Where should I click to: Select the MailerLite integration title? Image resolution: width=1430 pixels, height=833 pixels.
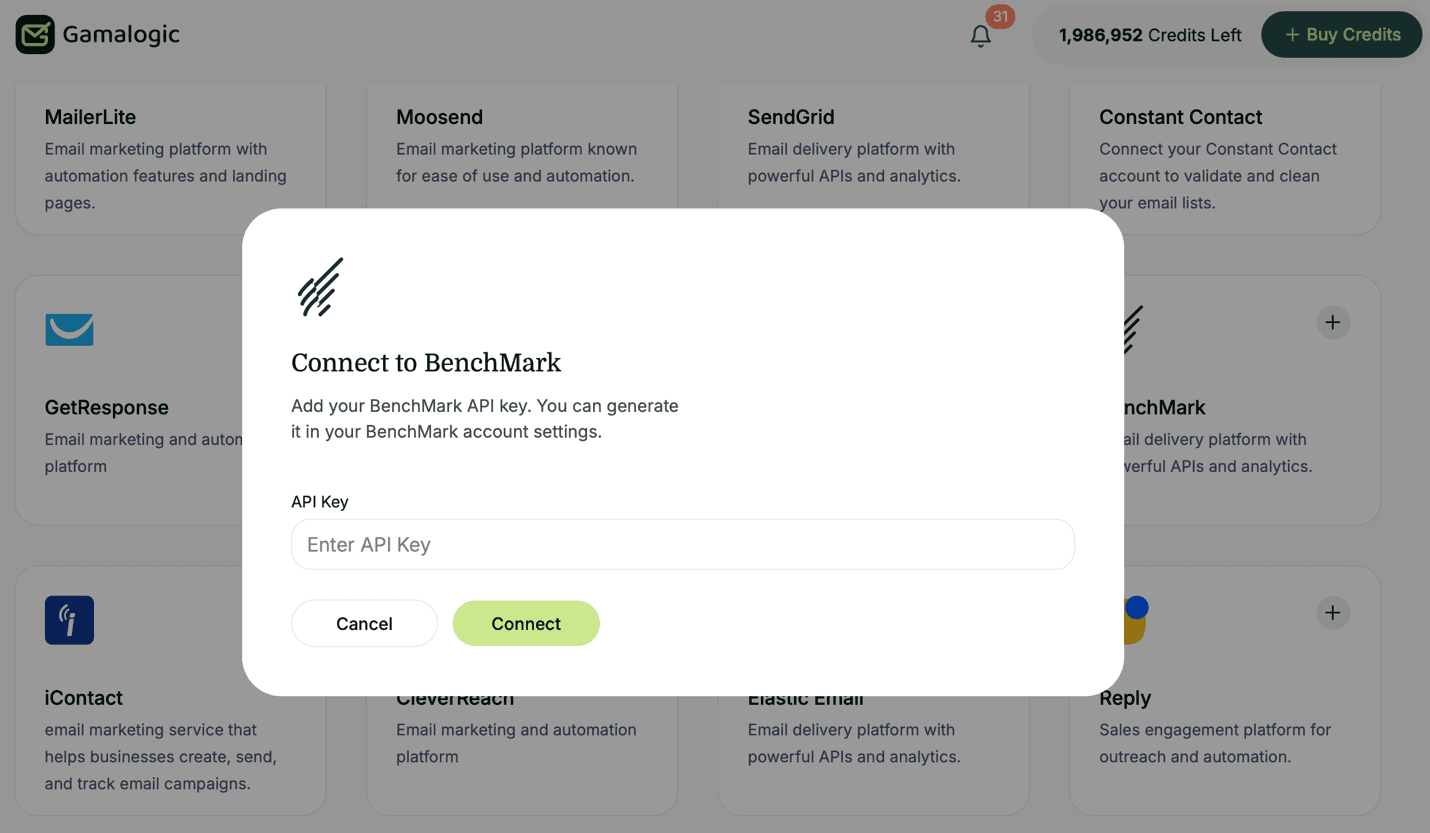pyautogui.click(x=90, y=117)
